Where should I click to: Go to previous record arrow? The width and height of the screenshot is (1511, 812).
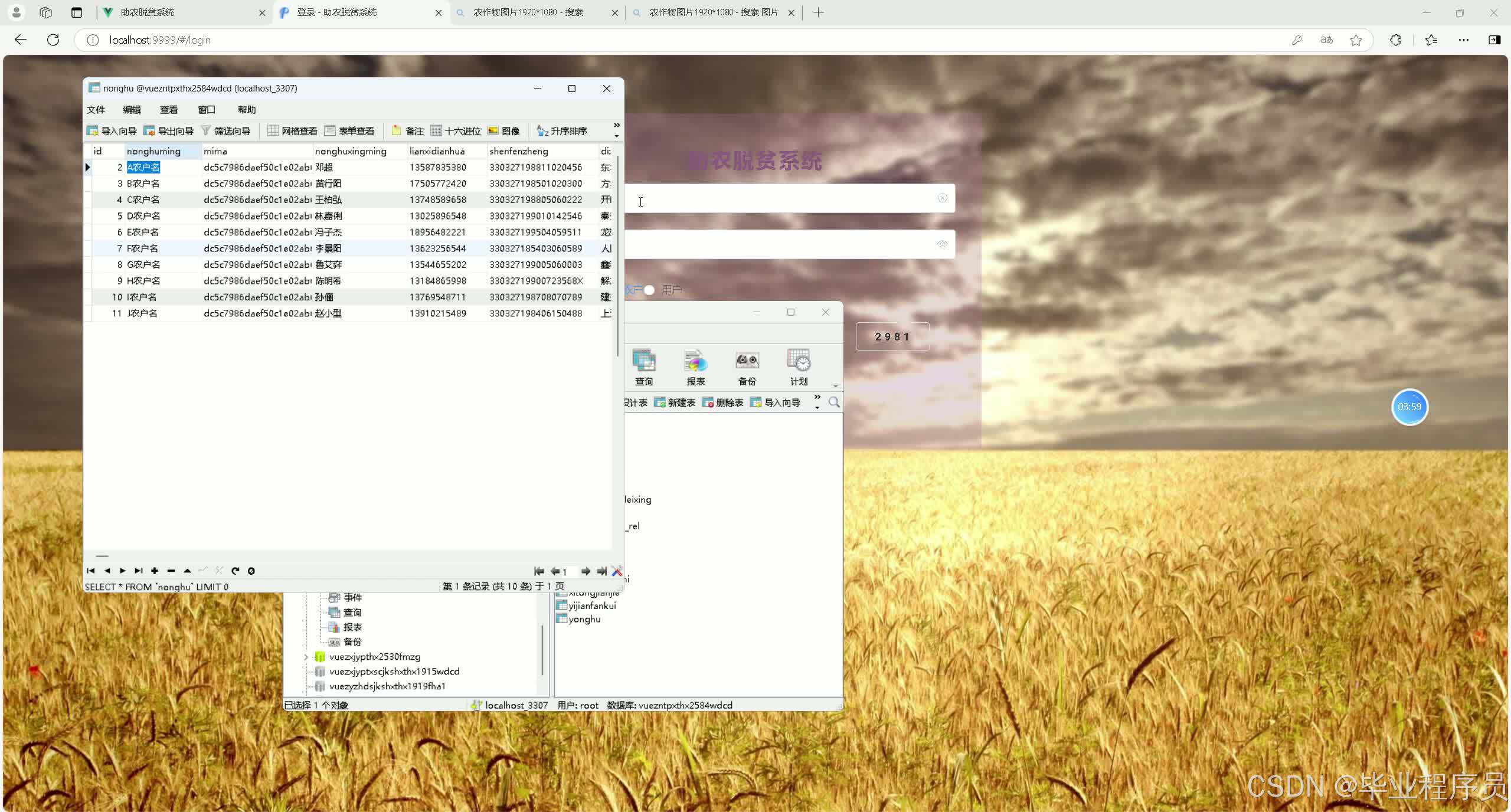click(107, 571)
